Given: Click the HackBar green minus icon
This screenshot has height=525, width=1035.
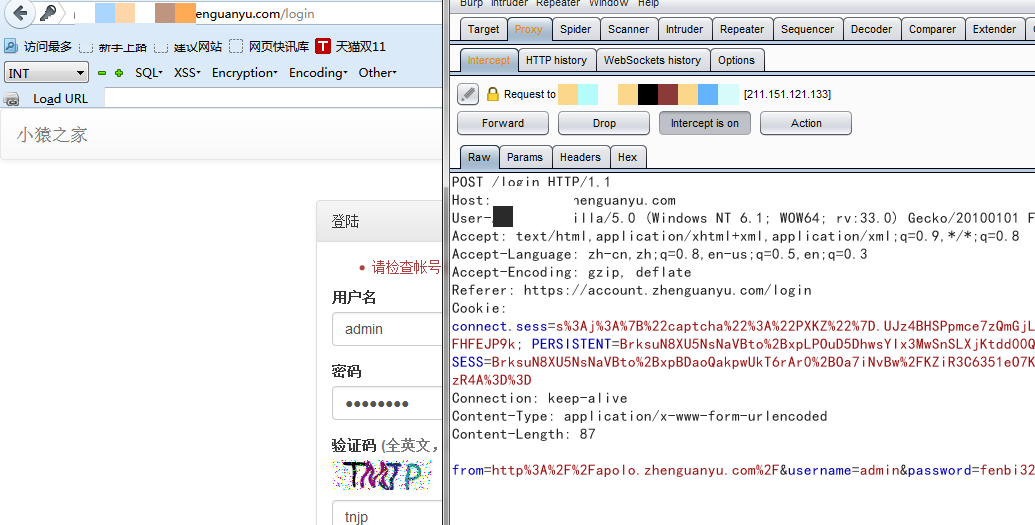Looking at the screenshot, I should tap(102, 73).
